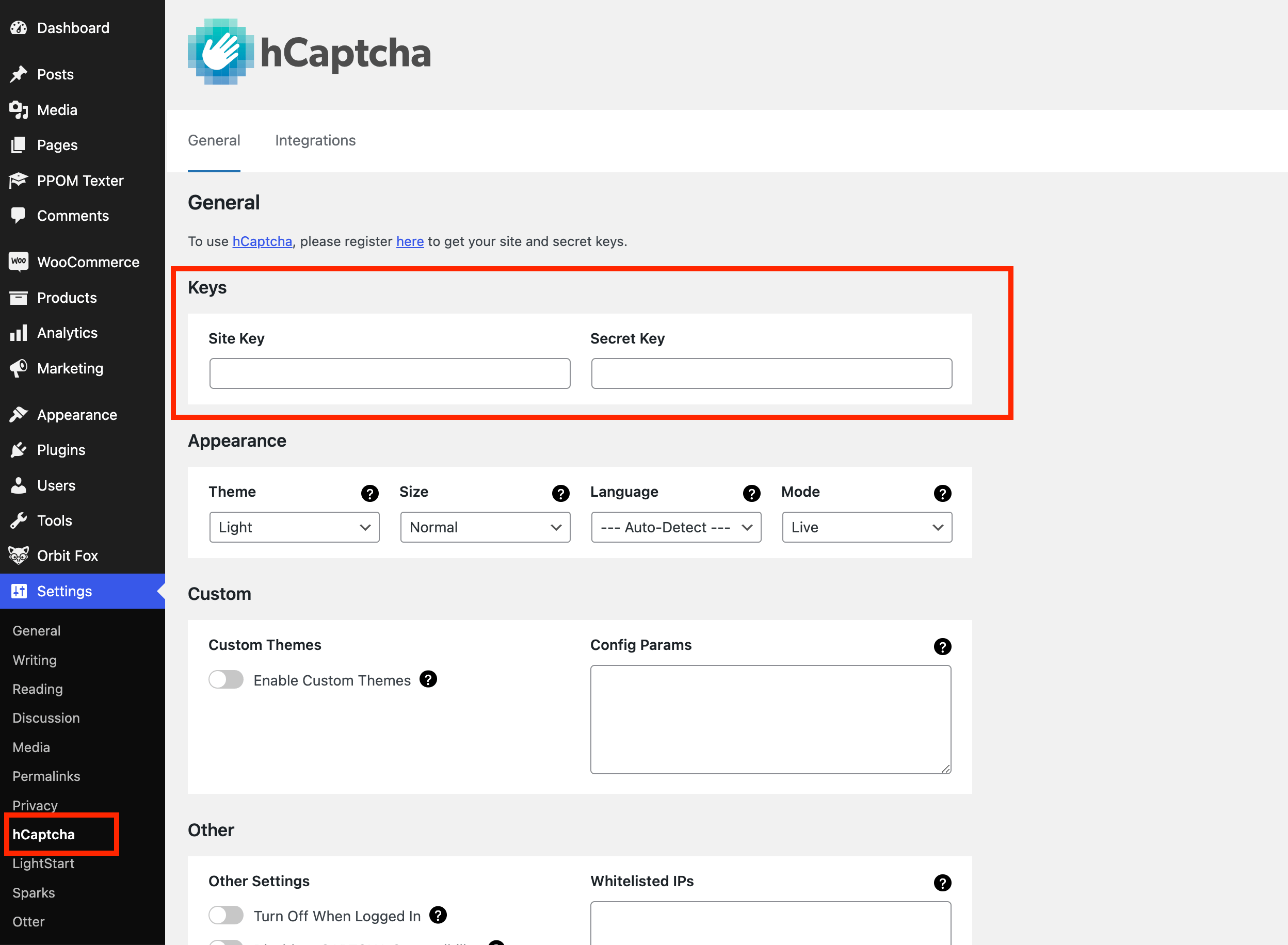Image resolution: width=1288 pixels, height=945 pixels.
Task: Switch to the Integrations tab
Action: tap(315, 141)
